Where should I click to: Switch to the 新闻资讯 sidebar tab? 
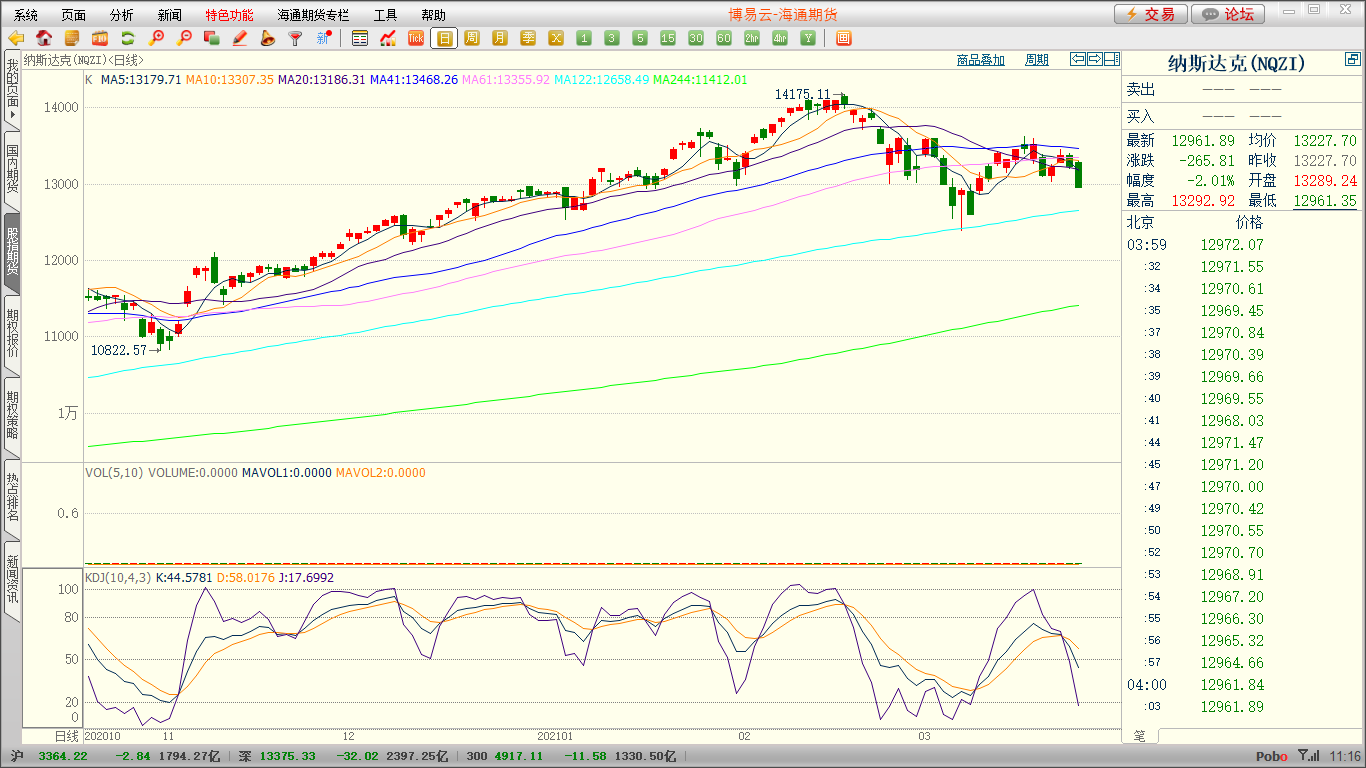click(12, 581)
